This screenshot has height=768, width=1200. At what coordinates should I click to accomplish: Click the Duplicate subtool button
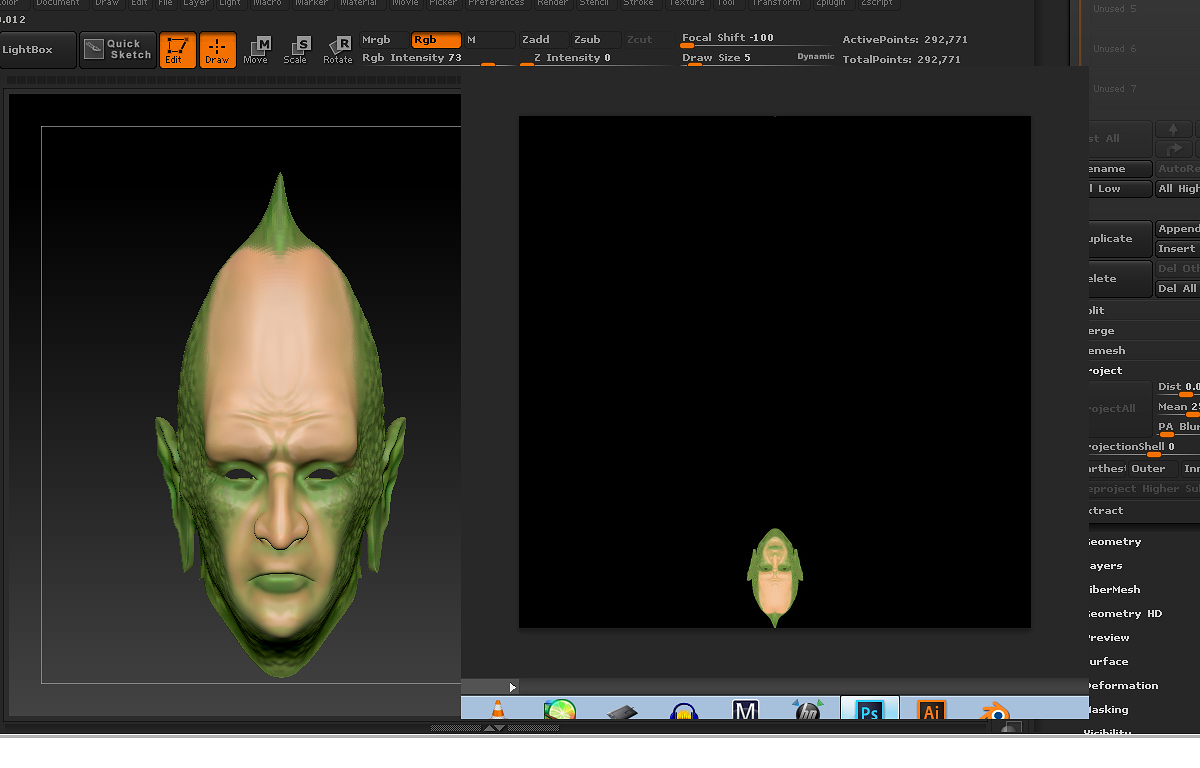click(x=1120, y=239)
